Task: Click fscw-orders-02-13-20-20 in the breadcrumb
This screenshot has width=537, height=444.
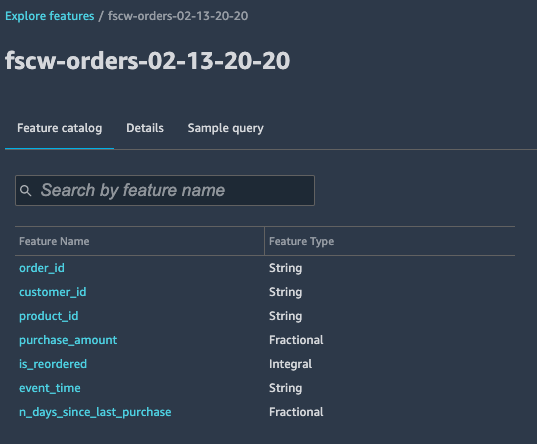Action: [178, 16]
